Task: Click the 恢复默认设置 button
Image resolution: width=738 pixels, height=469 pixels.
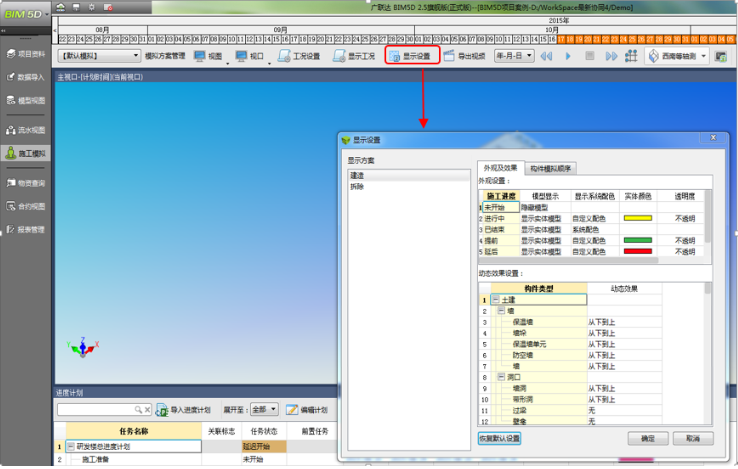Action: point(499,438)
